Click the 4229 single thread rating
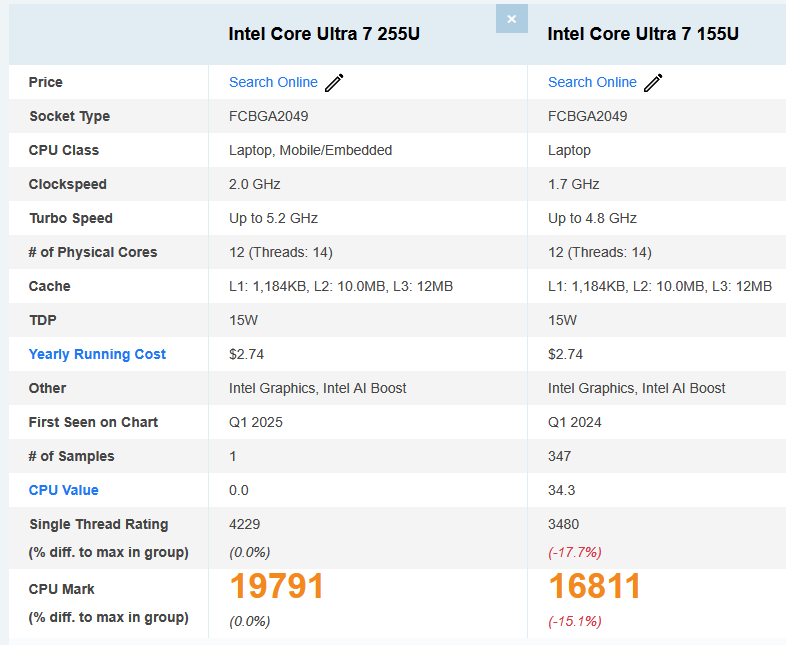Viewport: 786px width, 645px height. coord(245,524)
